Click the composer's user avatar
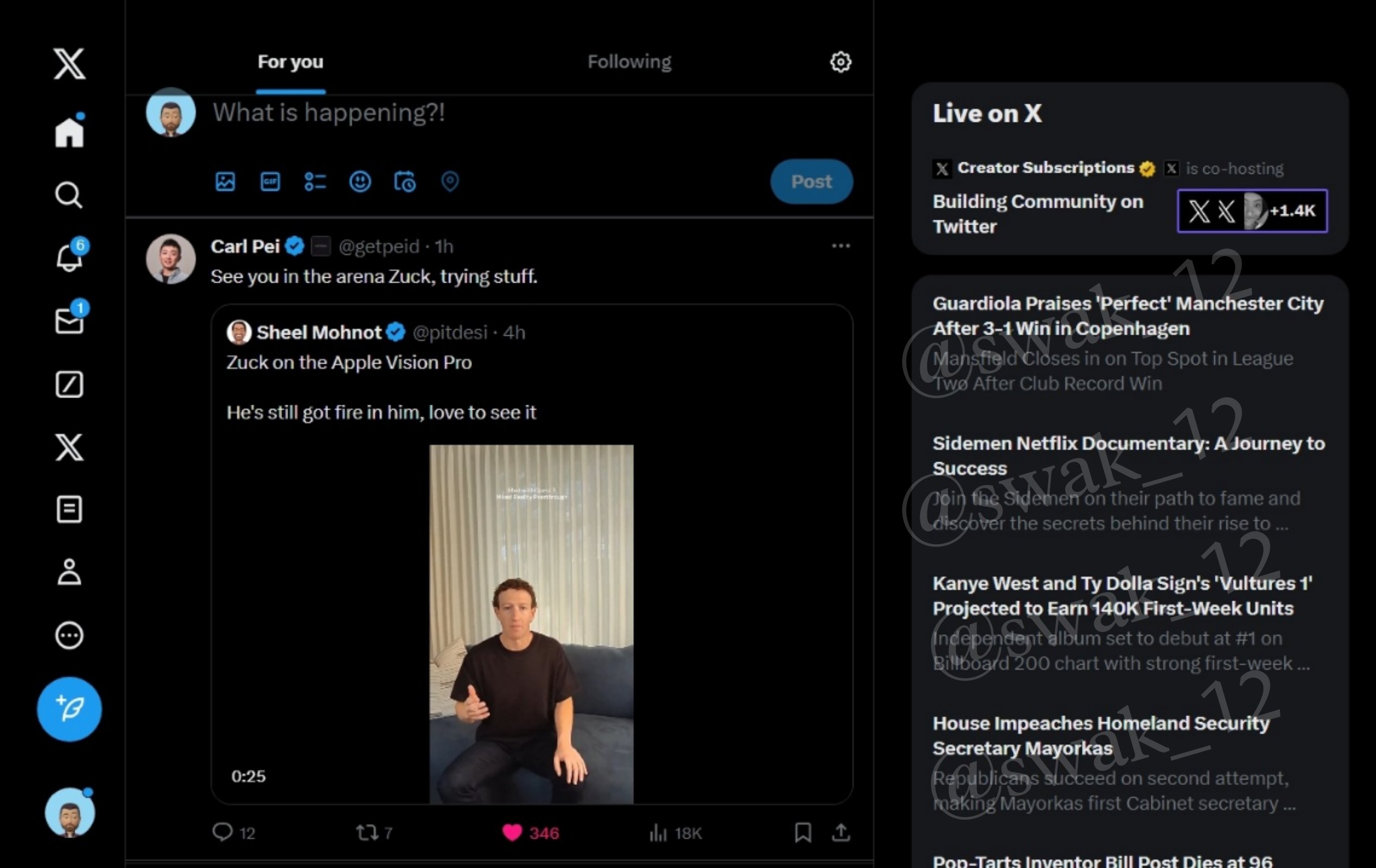Image resolution: width=1376 pixels, height=868 pixels. point(171,112)
